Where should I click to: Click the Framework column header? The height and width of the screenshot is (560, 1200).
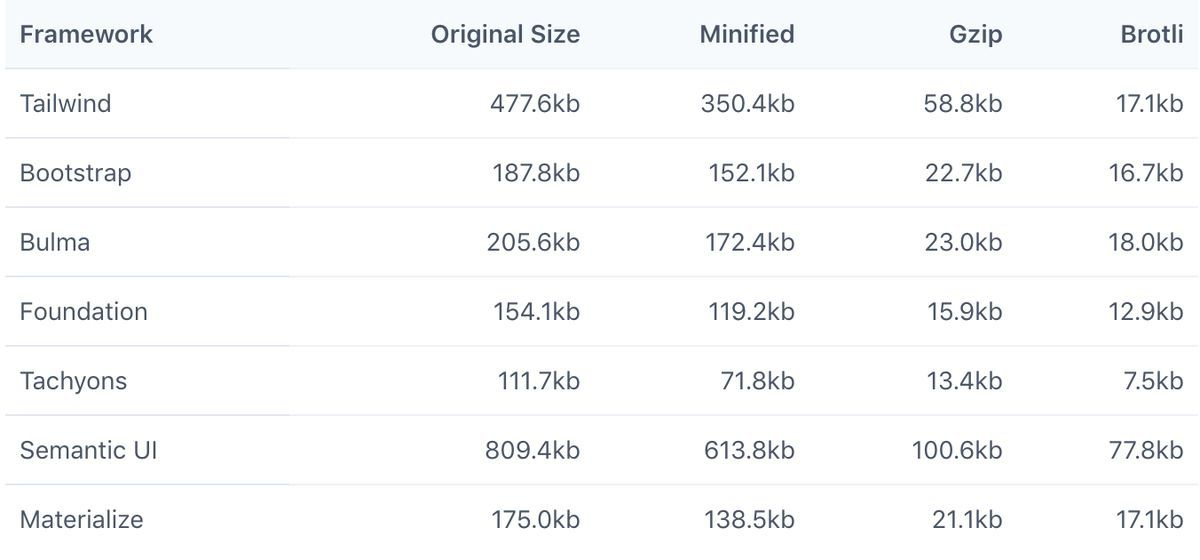coord(86,34)
